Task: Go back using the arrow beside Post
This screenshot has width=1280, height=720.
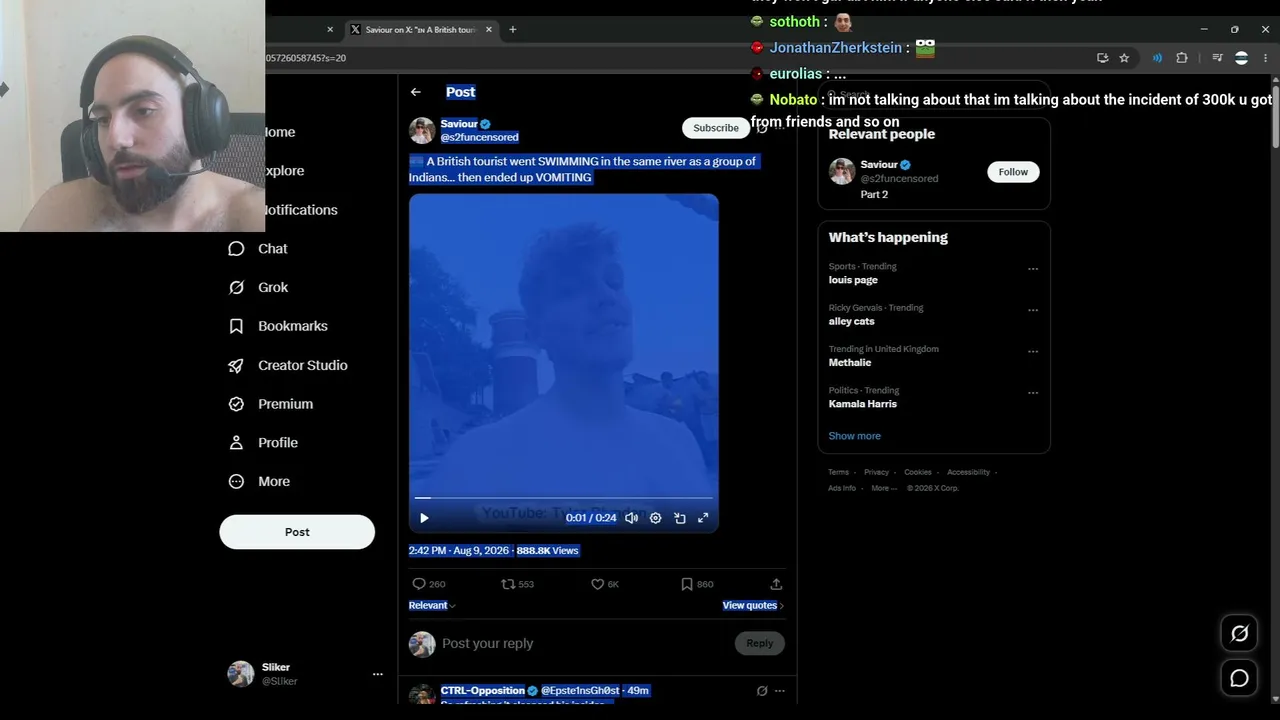Action: [x=416, y=92]
